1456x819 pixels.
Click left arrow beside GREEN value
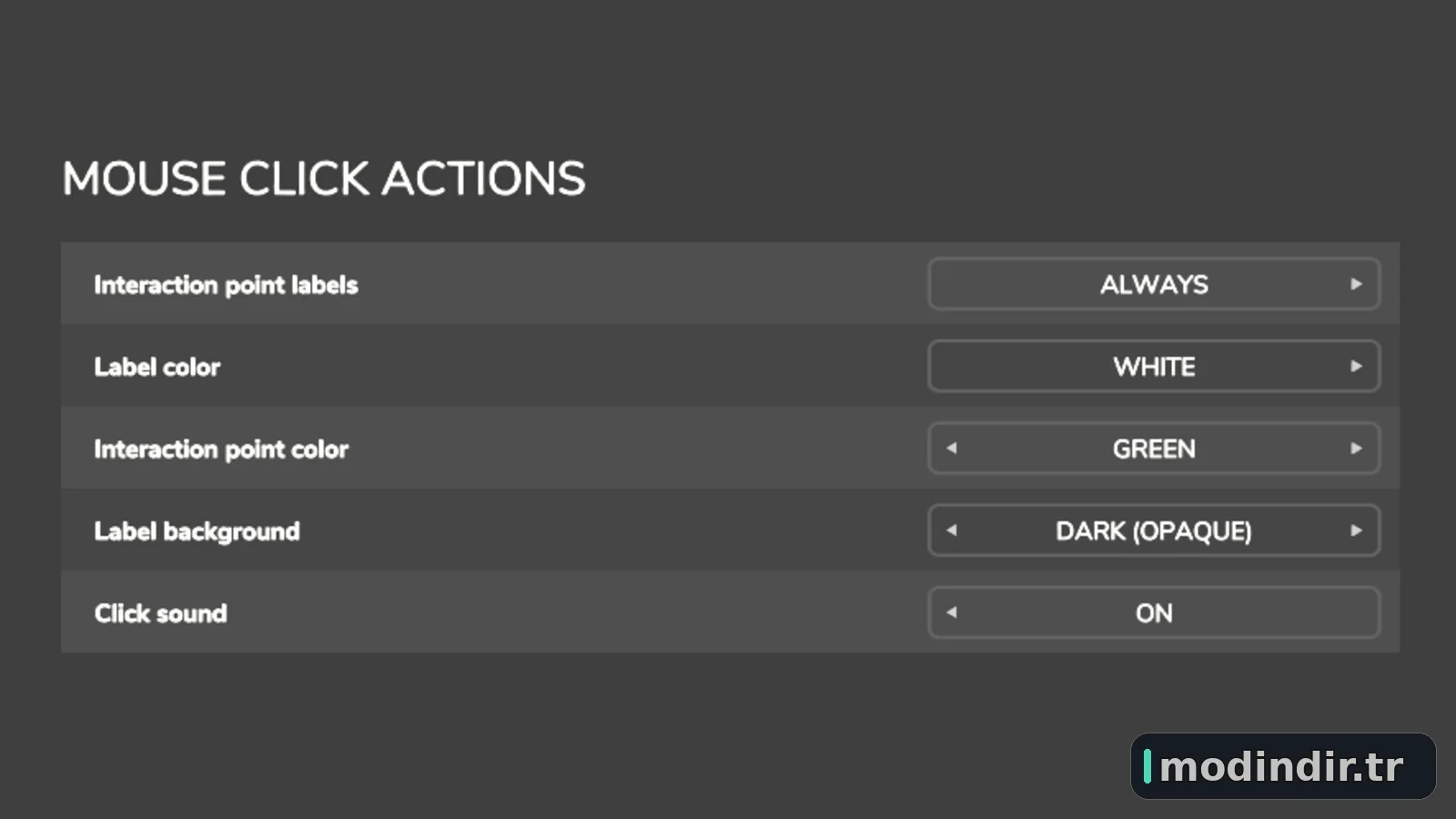click(x=952, y=448)
